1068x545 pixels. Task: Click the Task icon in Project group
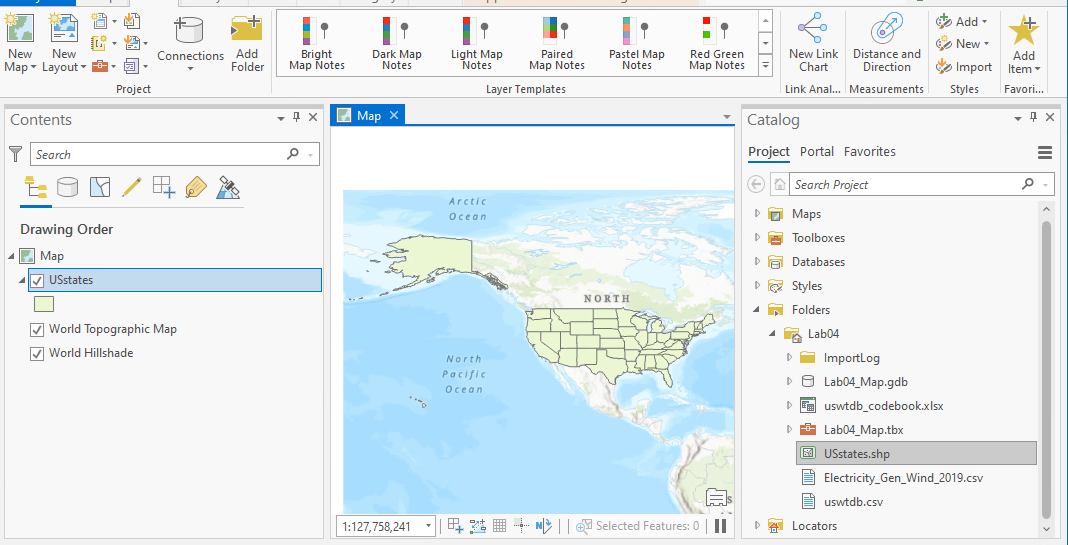(132, 65)
